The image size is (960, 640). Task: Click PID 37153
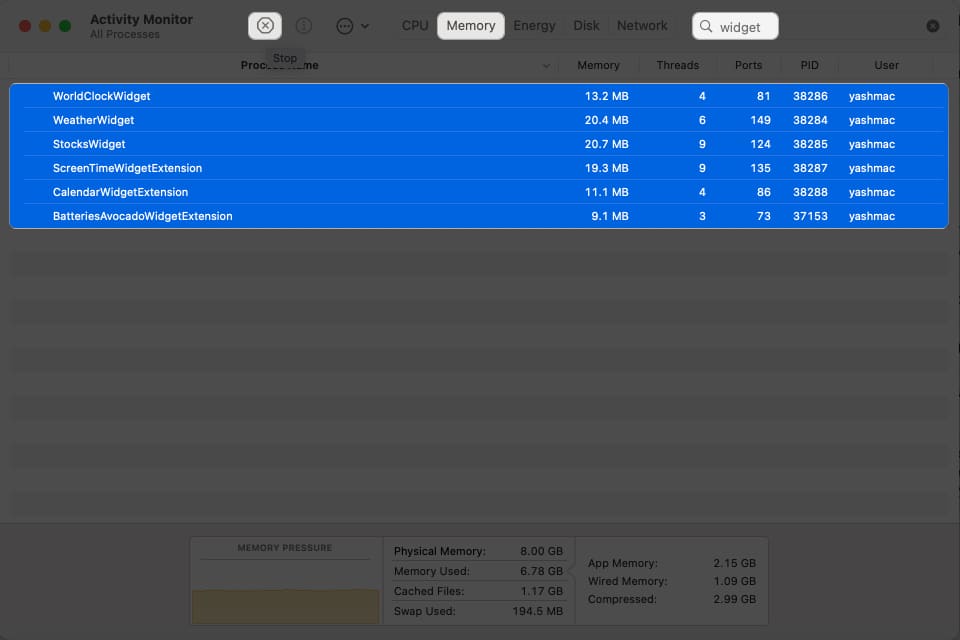tap(810, 216)
